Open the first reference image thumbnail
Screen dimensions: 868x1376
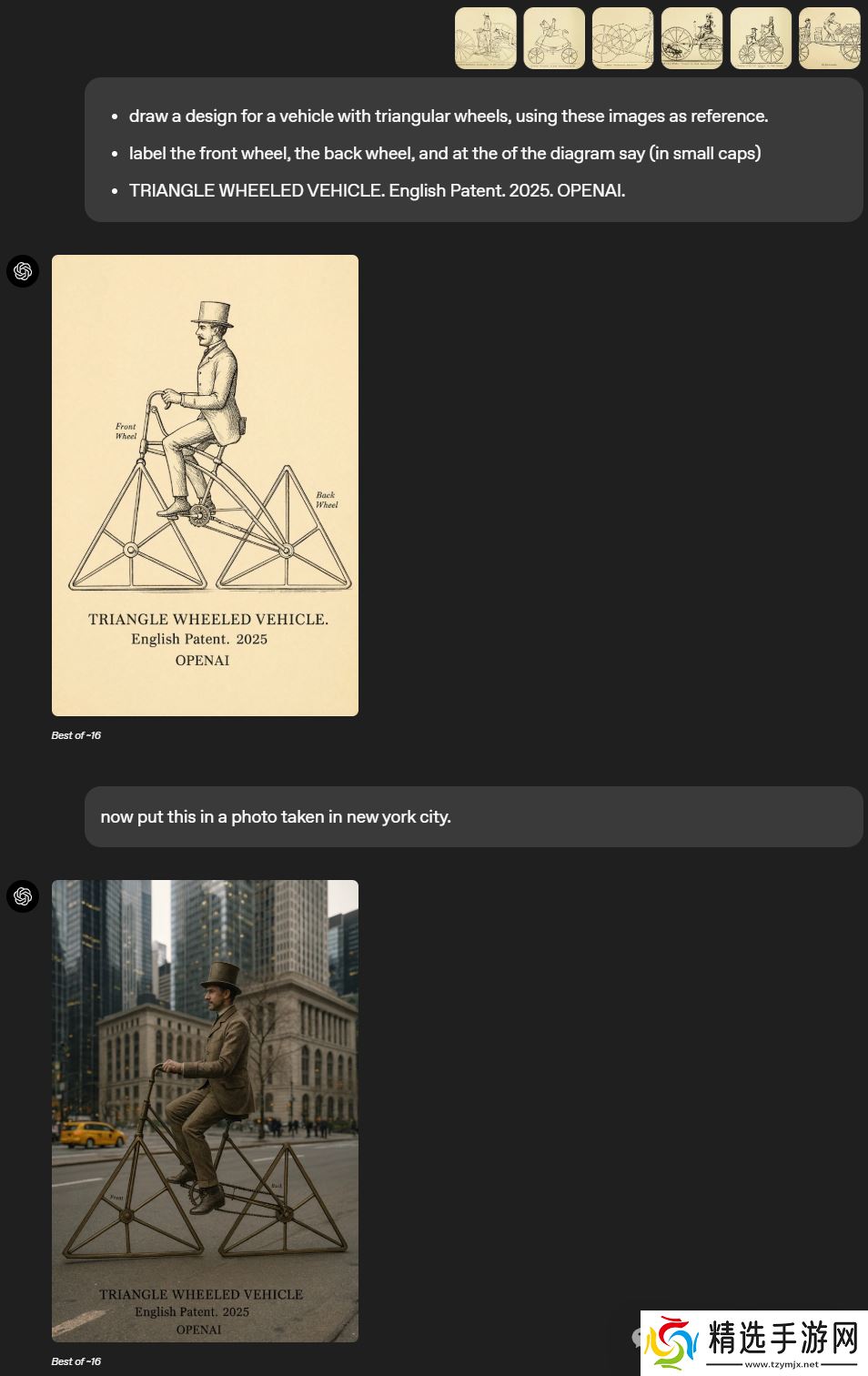click(486, 38)
